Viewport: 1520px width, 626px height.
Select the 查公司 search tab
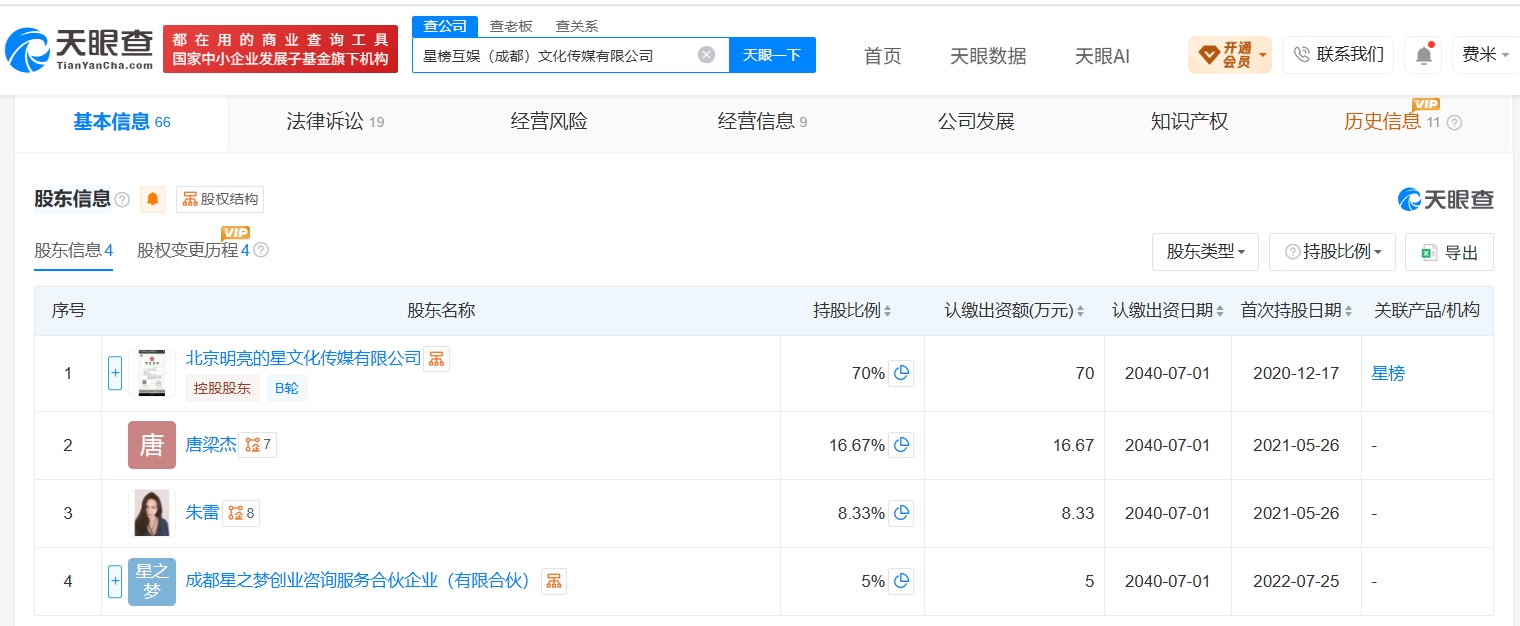445,26
